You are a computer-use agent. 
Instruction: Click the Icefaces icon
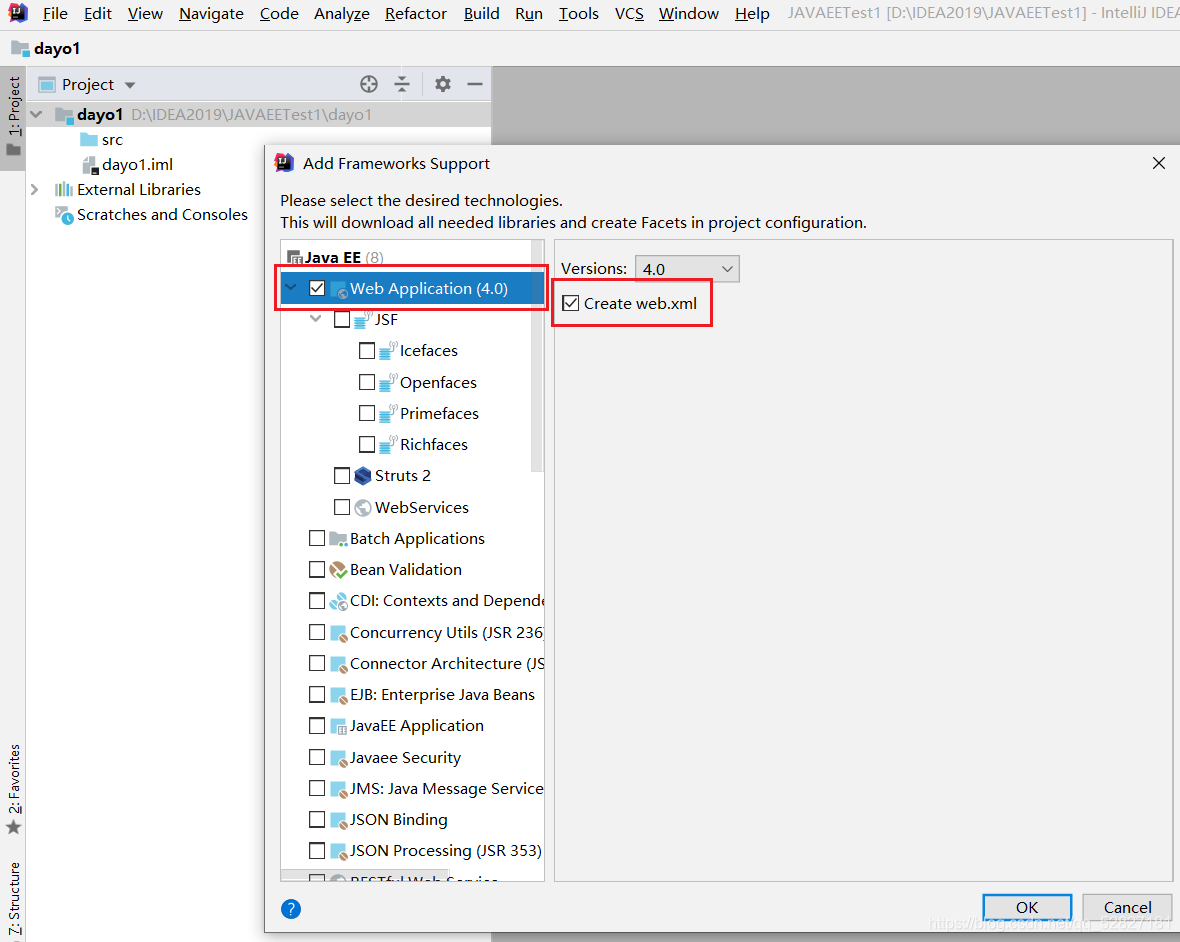point(388,351)
